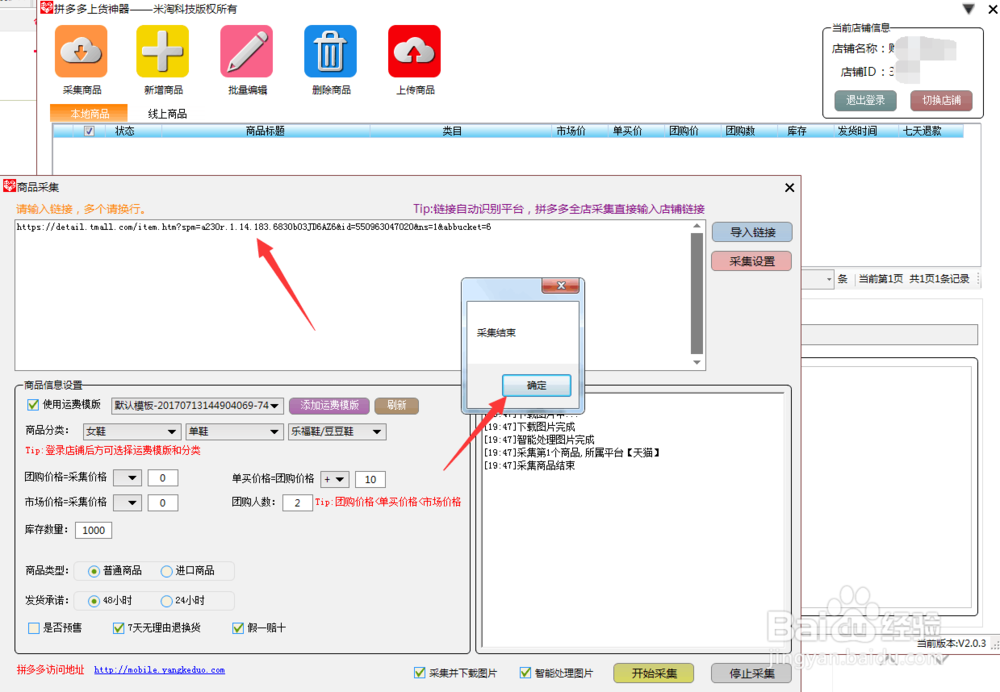
Task: Toggle the 使用运费模版 checkbox
Action: pyautogui.click(x=33, y=405)
